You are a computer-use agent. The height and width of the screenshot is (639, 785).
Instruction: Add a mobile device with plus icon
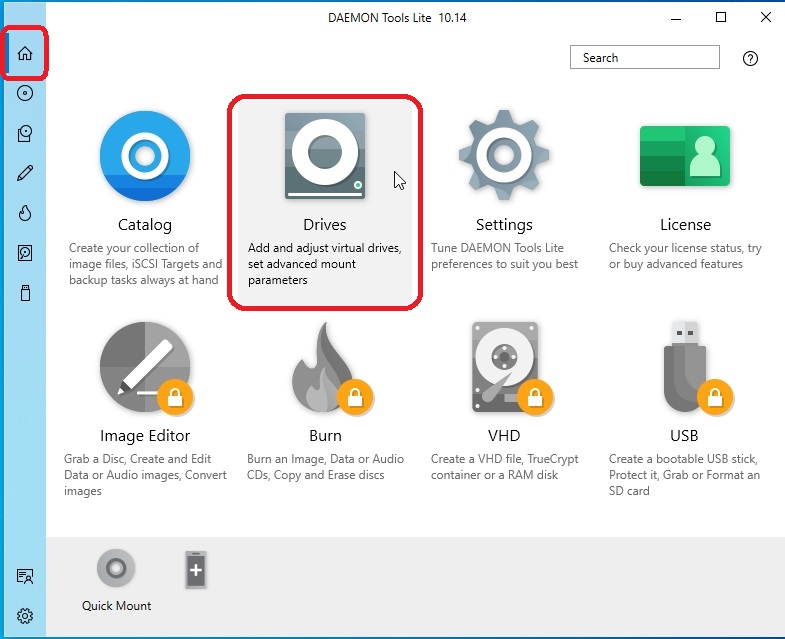point(196,570)
